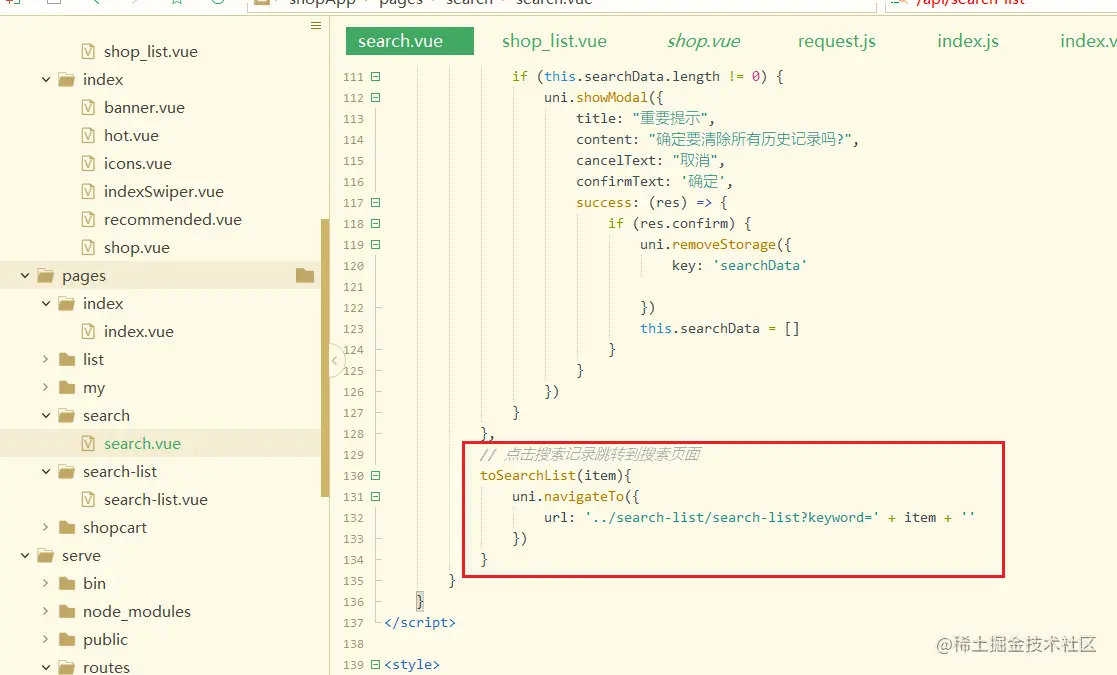Expand the my folder chevron

click(46, 387)
